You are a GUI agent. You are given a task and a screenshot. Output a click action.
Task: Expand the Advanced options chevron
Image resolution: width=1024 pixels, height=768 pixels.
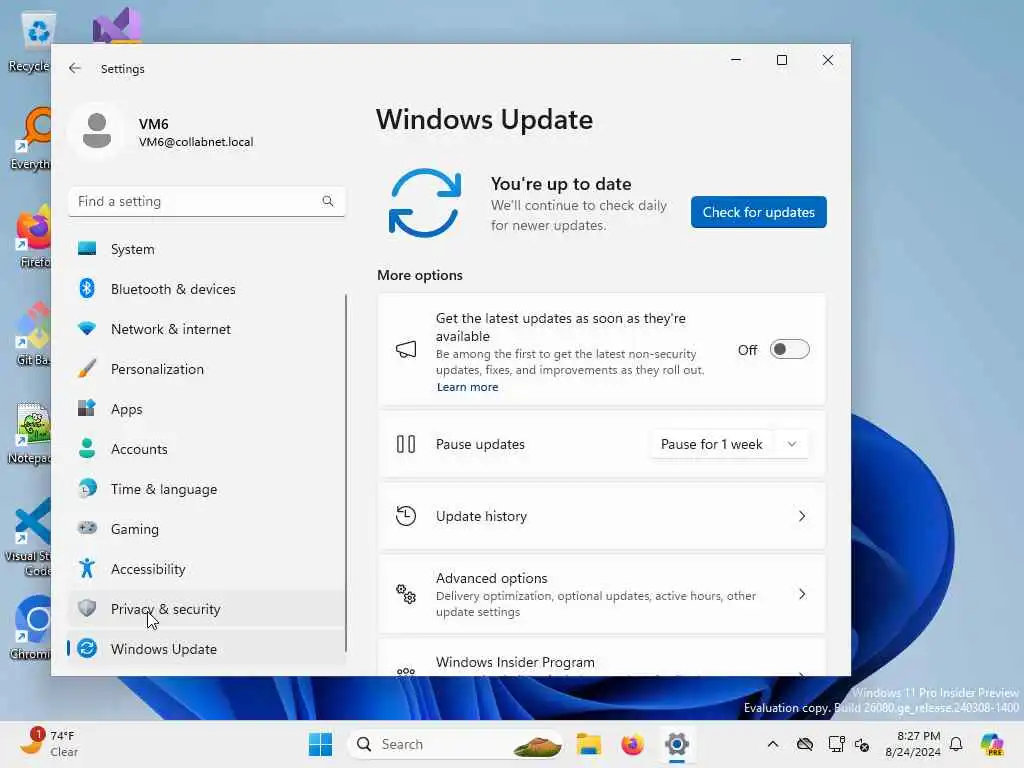coord(802,594)
